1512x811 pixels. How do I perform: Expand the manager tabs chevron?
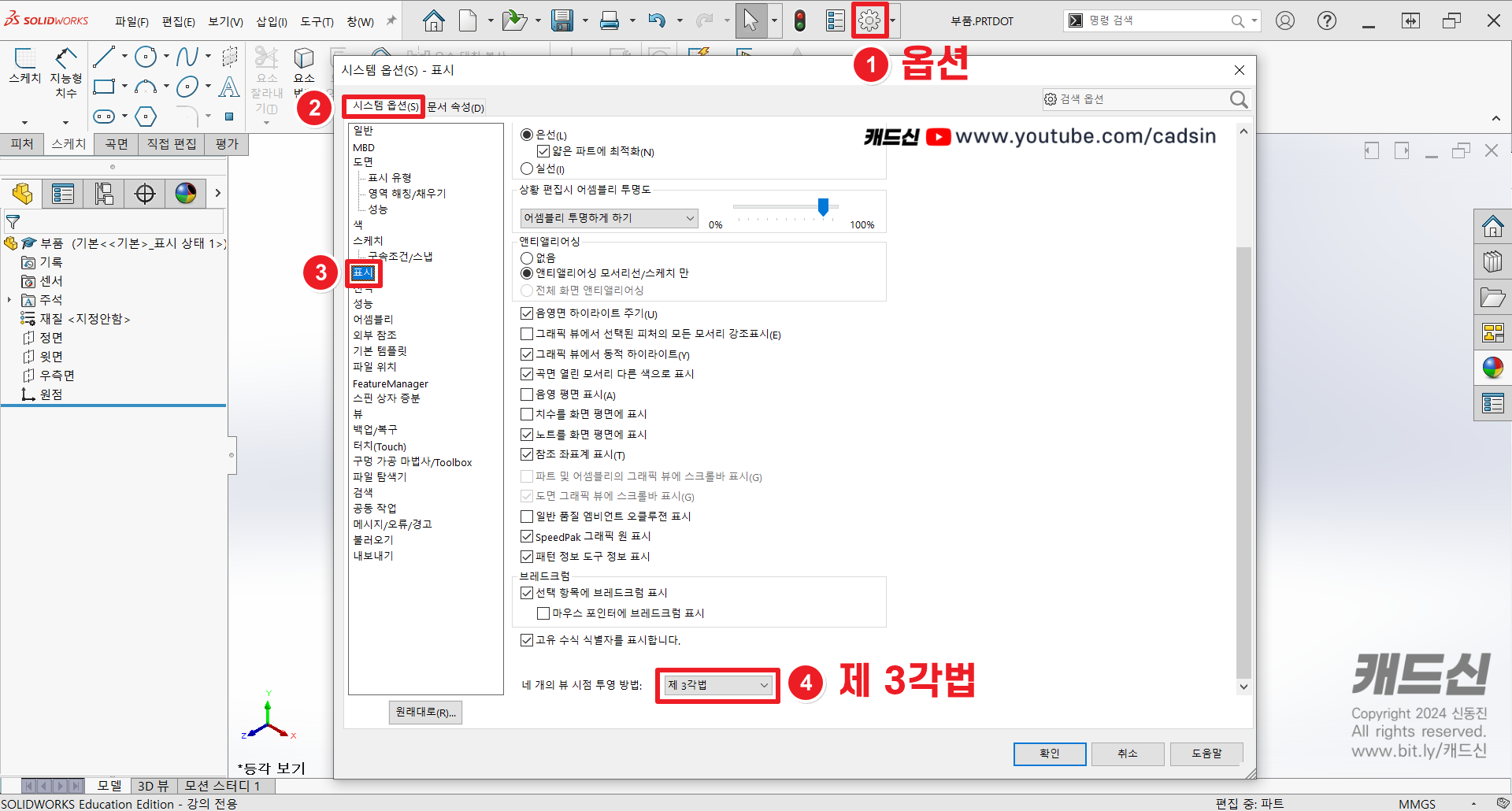[218, 194]
